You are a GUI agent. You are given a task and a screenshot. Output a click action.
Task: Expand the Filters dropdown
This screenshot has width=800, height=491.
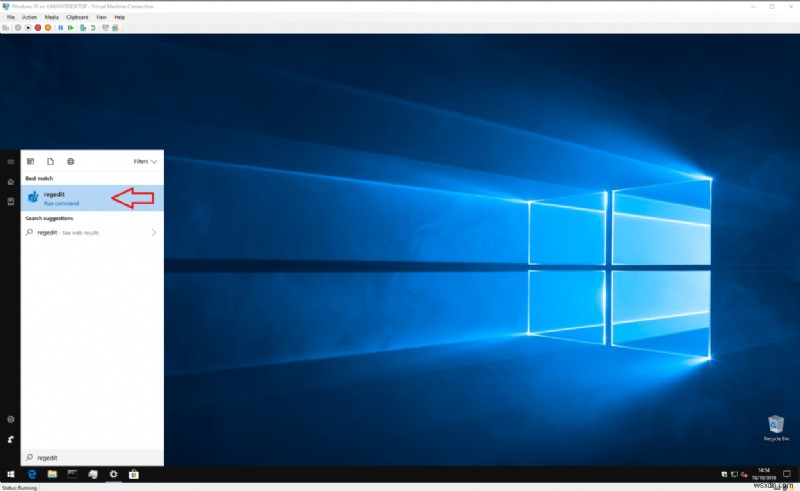click(145, 161)
